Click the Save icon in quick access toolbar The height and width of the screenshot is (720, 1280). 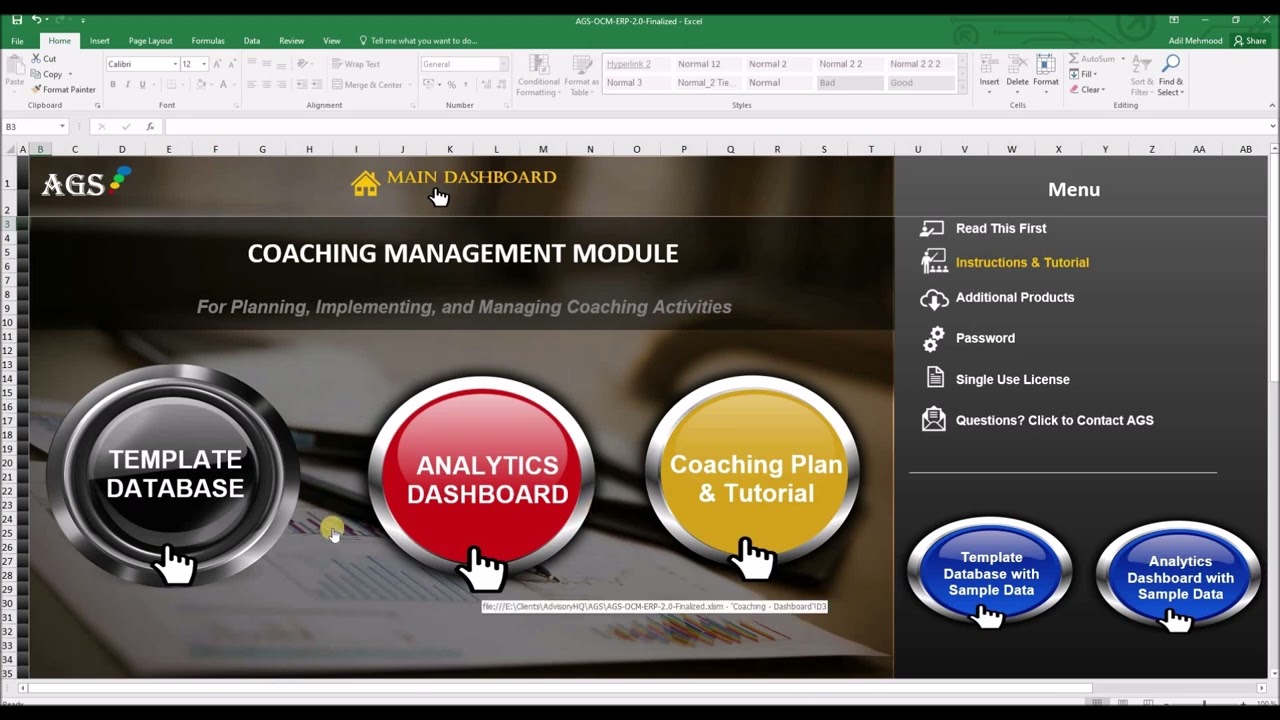[x=17, y=20]
